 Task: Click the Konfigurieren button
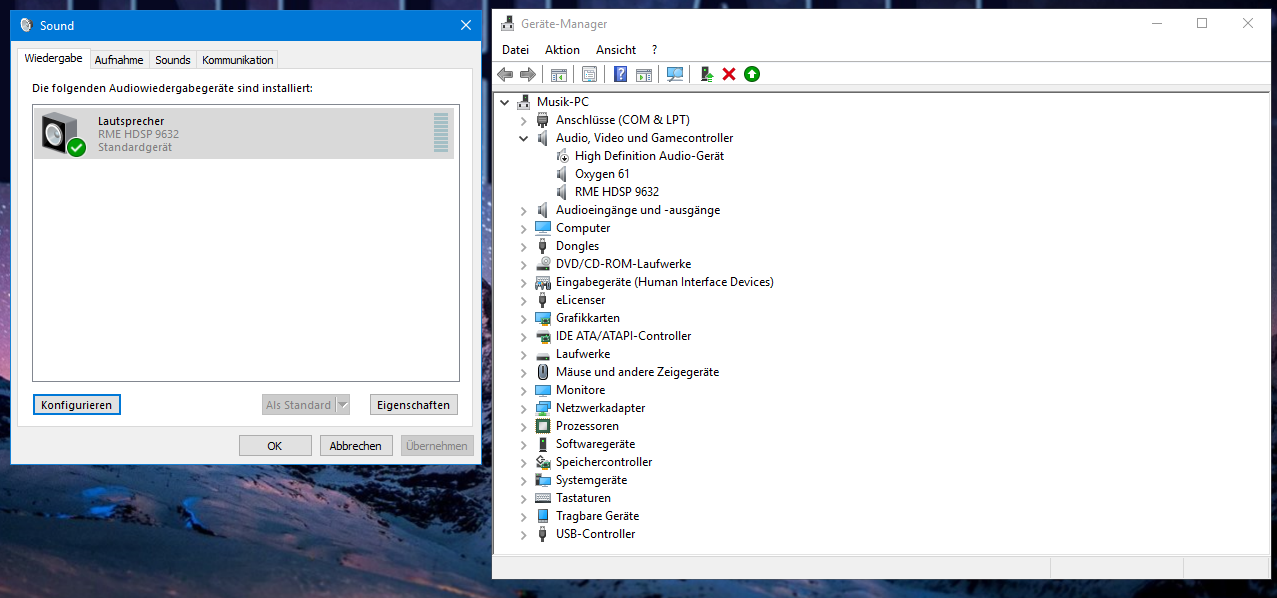tap(77, 405)
